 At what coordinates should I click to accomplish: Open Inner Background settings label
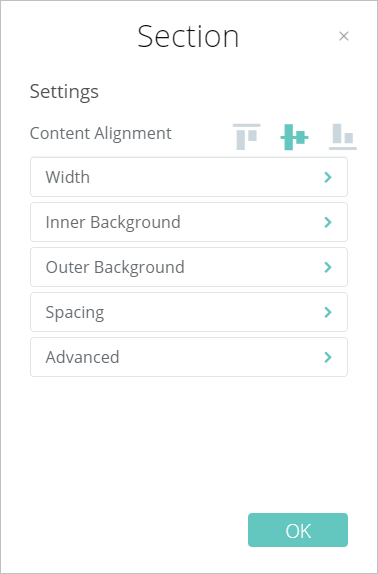pyautogui.click(x=113, y=222)
